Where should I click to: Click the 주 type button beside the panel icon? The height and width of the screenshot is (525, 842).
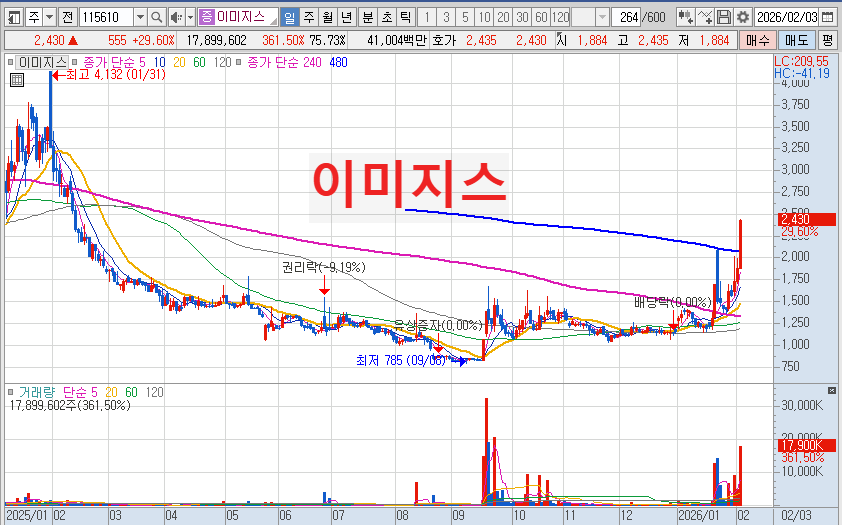(x=33, y=18)
